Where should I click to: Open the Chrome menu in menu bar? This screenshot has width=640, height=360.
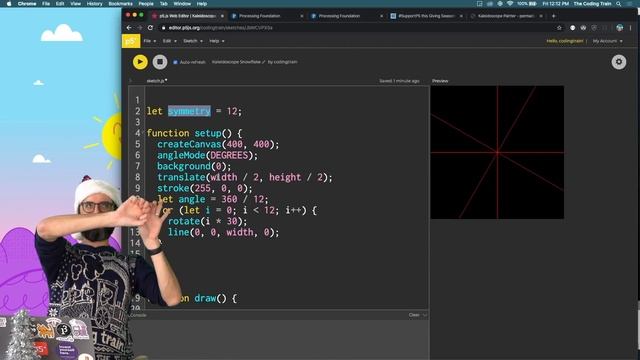coord(27,4)
